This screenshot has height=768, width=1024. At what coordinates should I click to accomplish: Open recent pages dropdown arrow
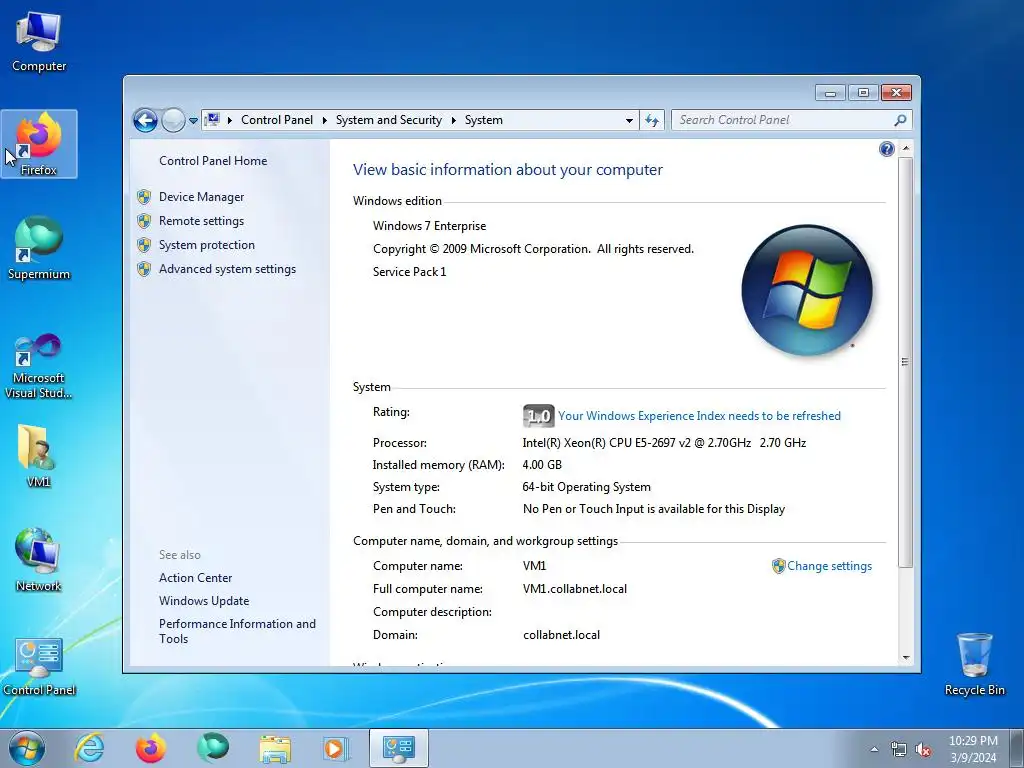pyautogui.click(x=193, y=121)
